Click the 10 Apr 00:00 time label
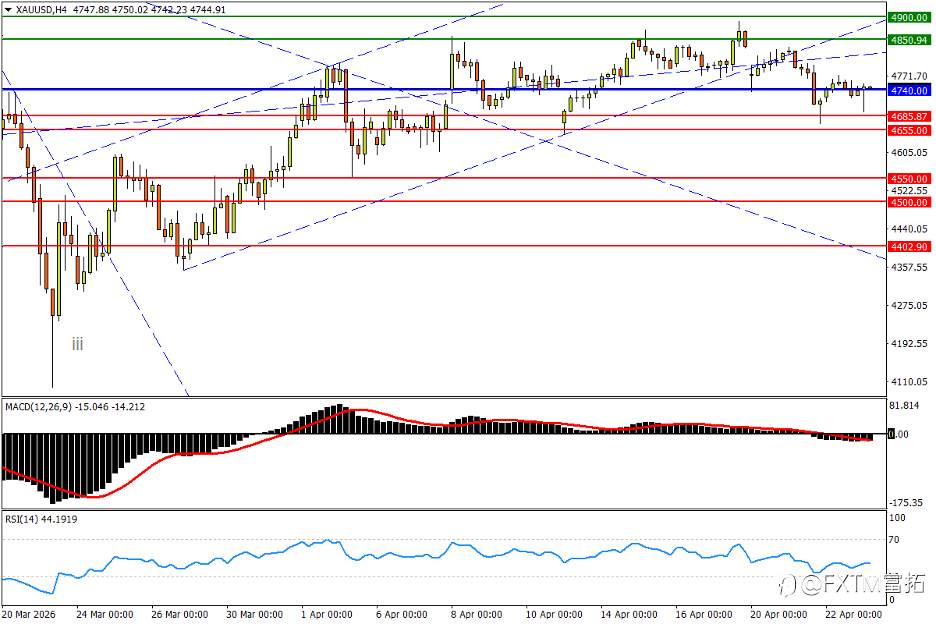The width and height of the screenshot is (936, 624). tap(554, 614)
